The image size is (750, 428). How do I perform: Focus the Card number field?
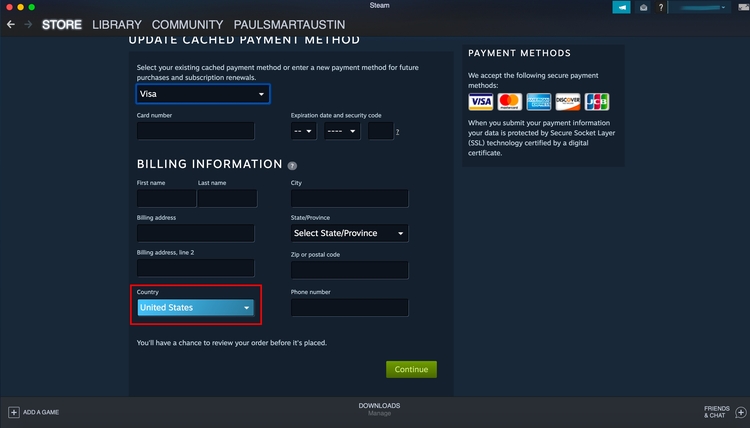pyautogui.click(x=196, y=131)
